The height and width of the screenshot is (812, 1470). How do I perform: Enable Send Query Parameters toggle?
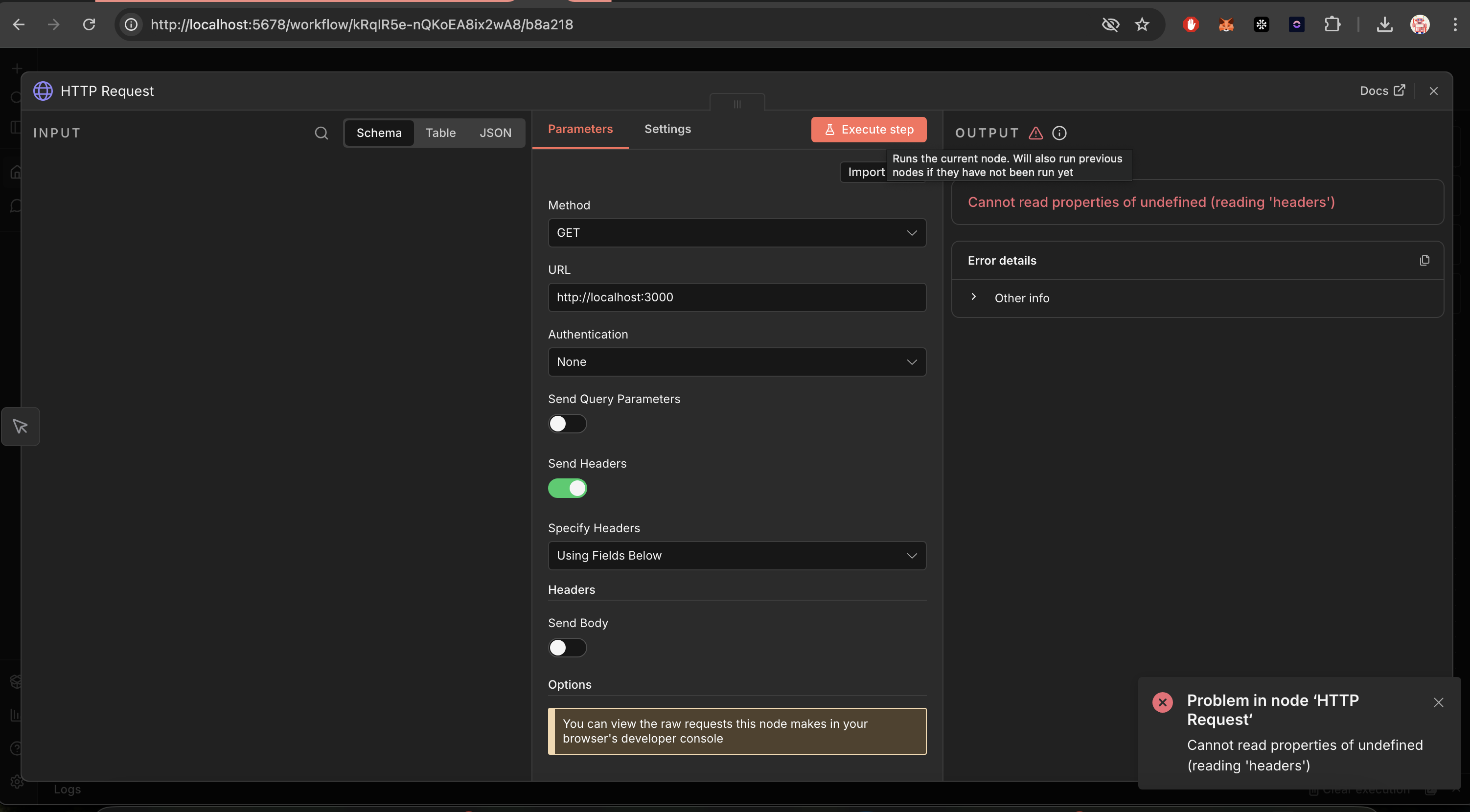coord(567,424)
